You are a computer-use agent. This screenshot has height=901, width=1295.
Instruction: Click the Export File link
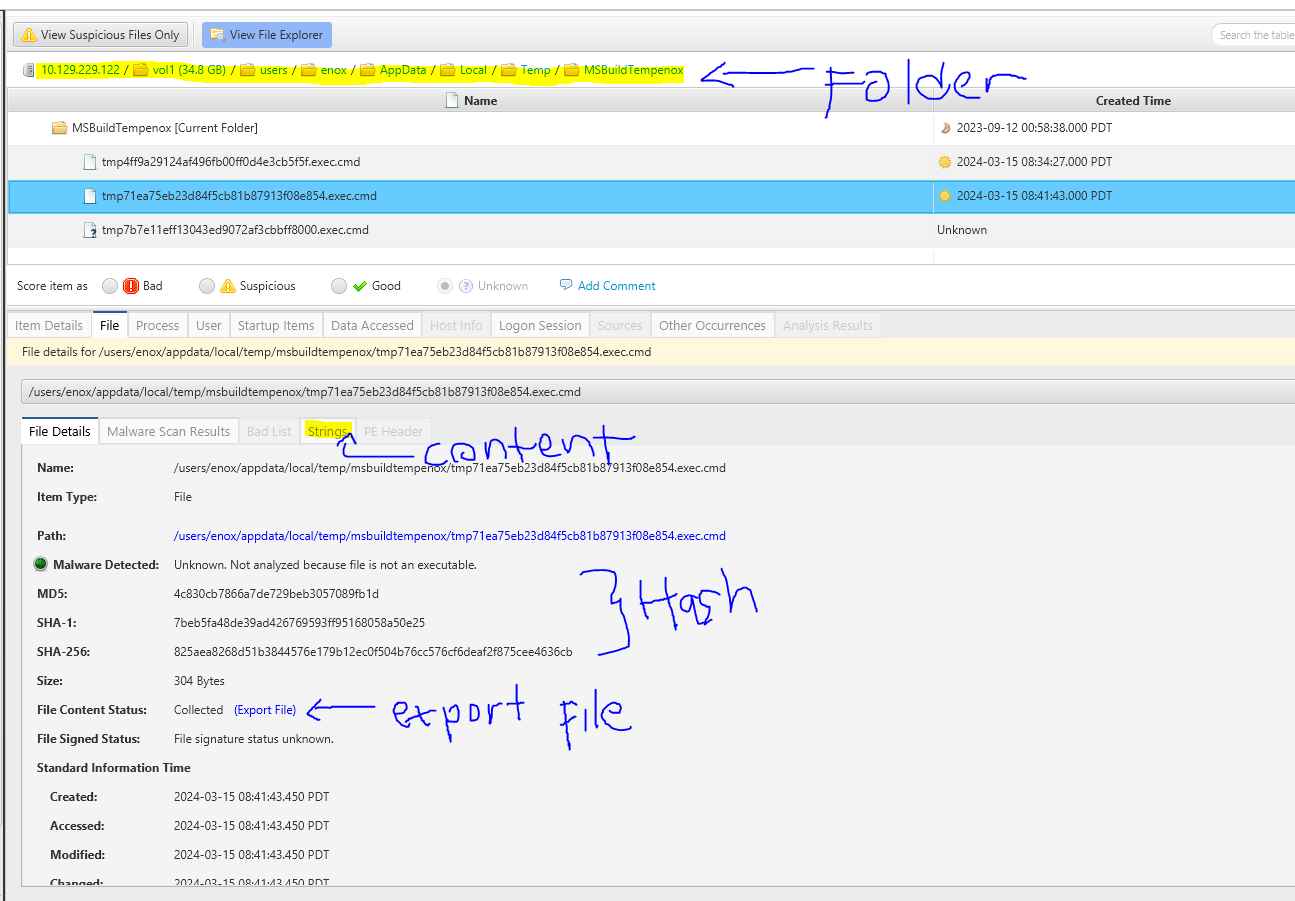[x=265, y=710]
